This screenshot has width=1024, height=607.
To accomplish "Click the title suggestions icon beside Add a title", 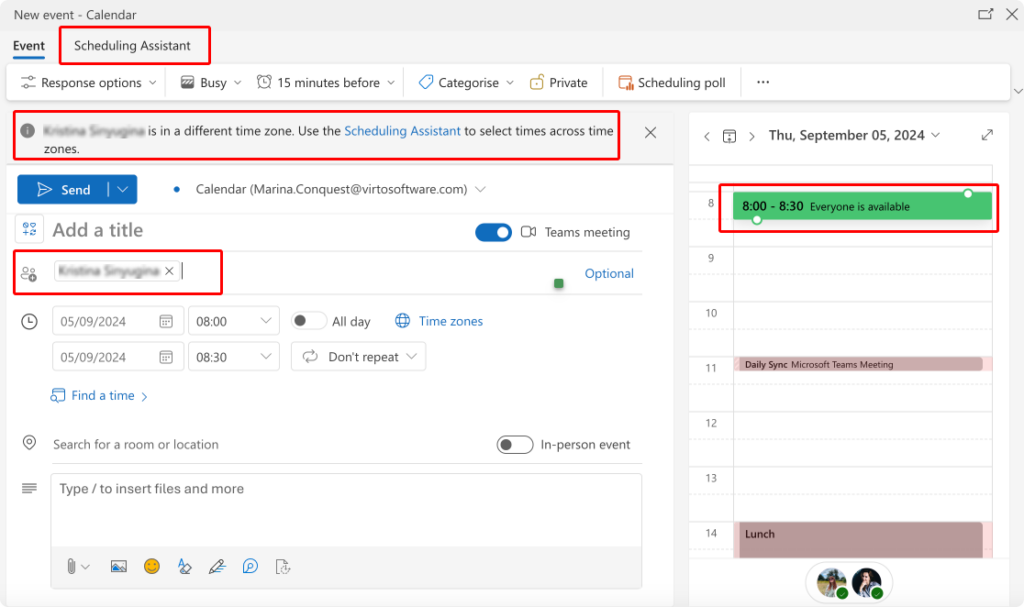I will pyautogui.click(x=29, y=229).
